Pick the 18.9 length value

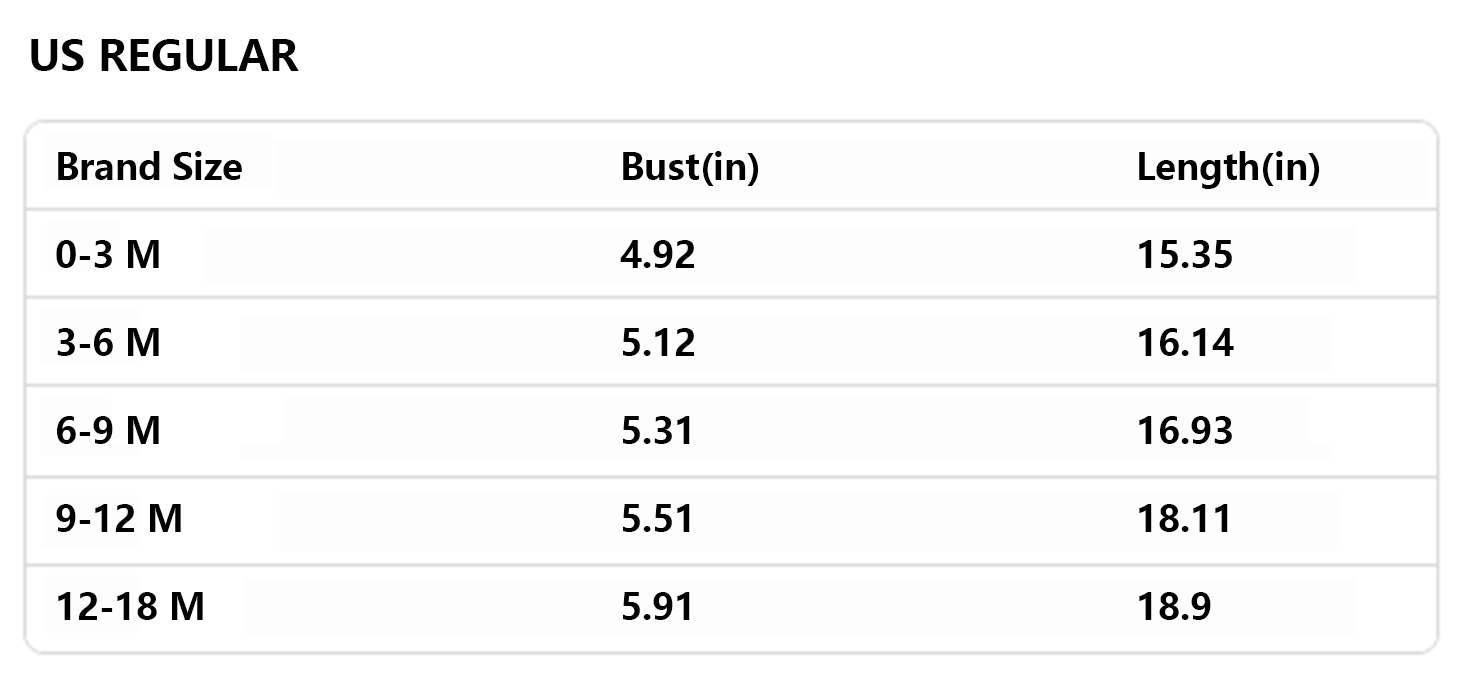(x=1174, y=607)
